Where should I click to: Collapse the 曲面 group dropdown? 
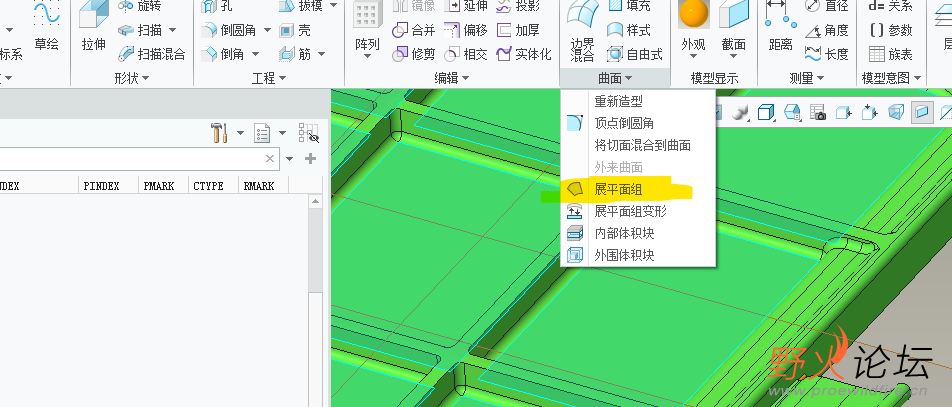click(x=615, y=78)
